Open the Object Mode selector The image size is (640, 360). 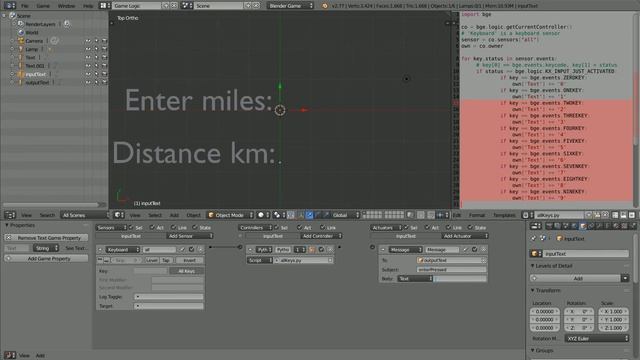pyautogui.click(x=230, y=215)
